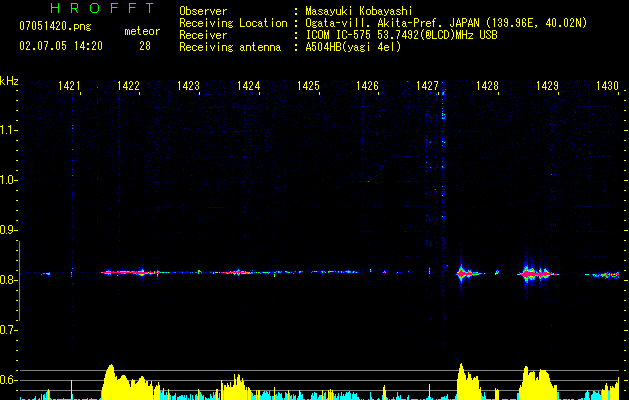This screenshot has height=400, width=629.
Task: Select antenna value A504HB(yagi 4el)
Action: click(x=353, y=47)
